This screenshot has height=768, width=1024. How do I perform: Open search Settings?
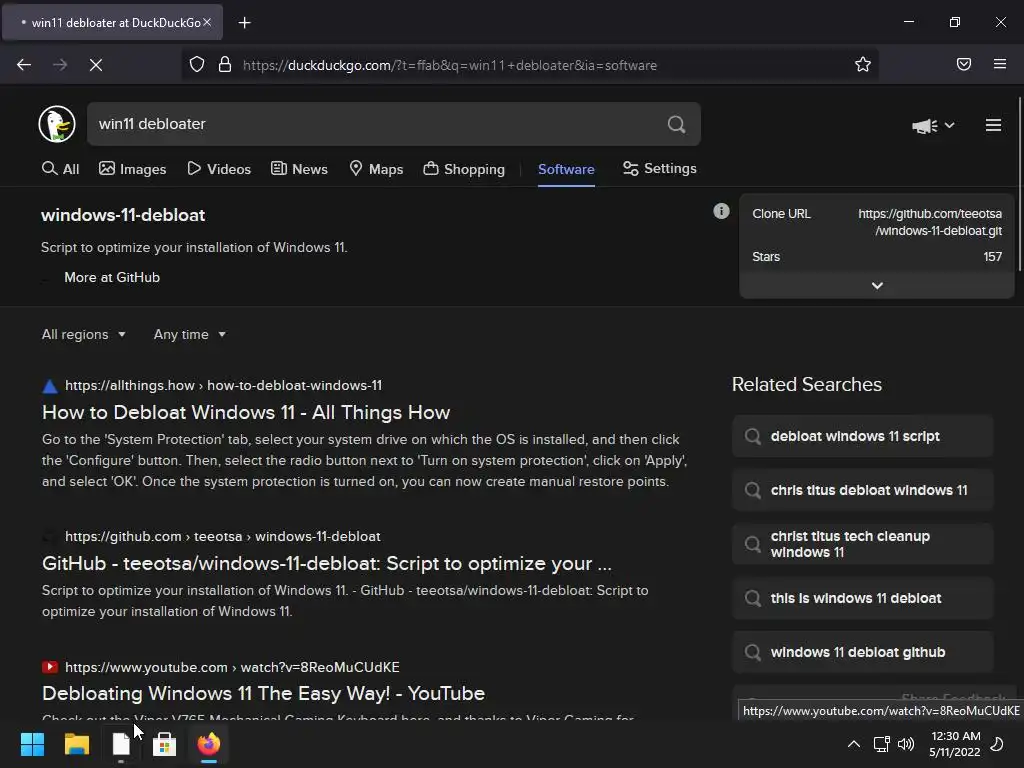[x=660, y=168]
